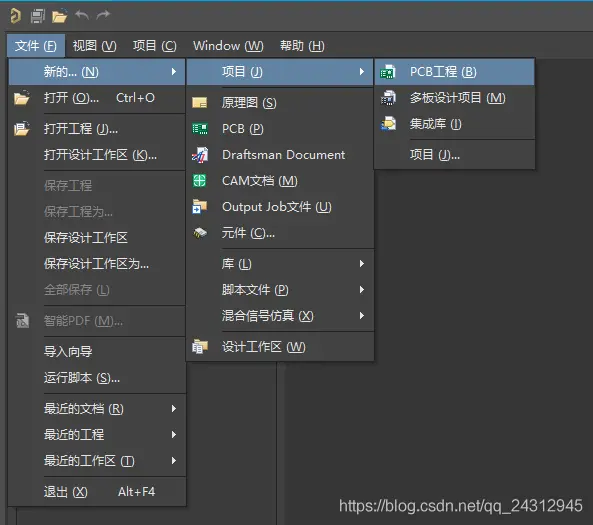Choose 打开工程 (J)... entry
This screenshot has width=593, height=525.
(97, 129)
